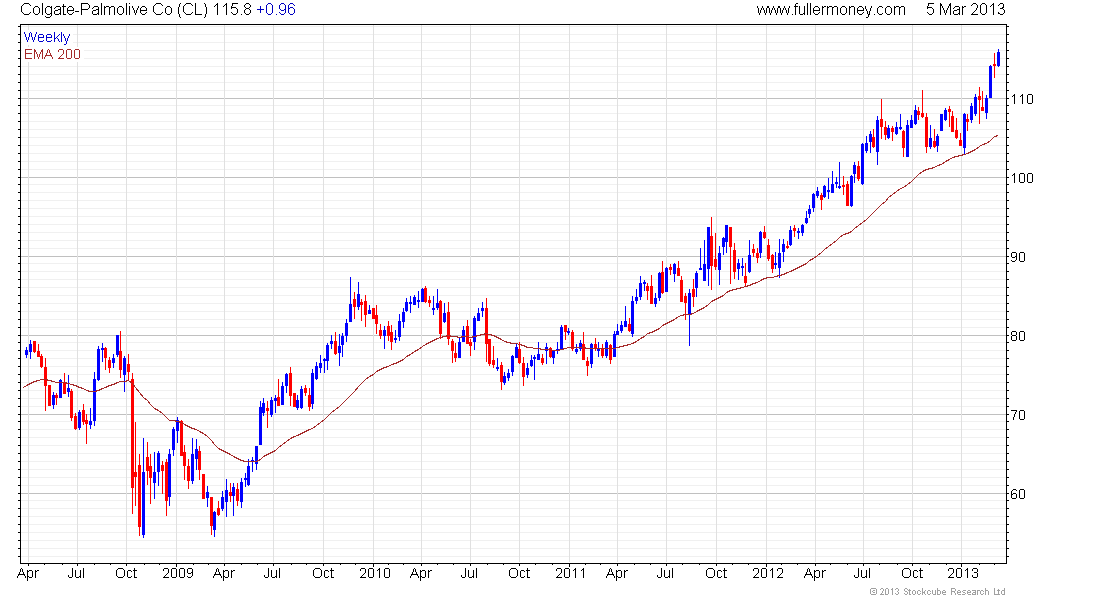Click the 80 price axis label
1100x600 pixels.
pos(1018,336)
